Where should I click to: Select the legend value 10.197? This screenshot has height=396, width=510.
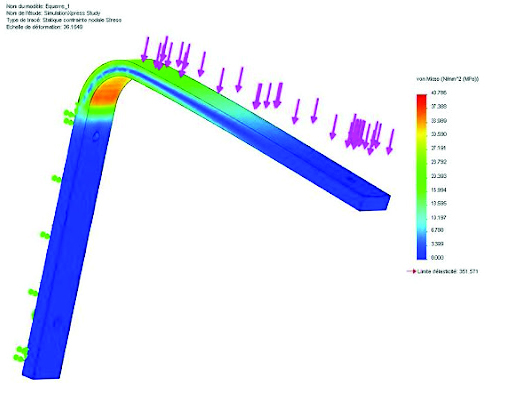[x=439, y=217]
